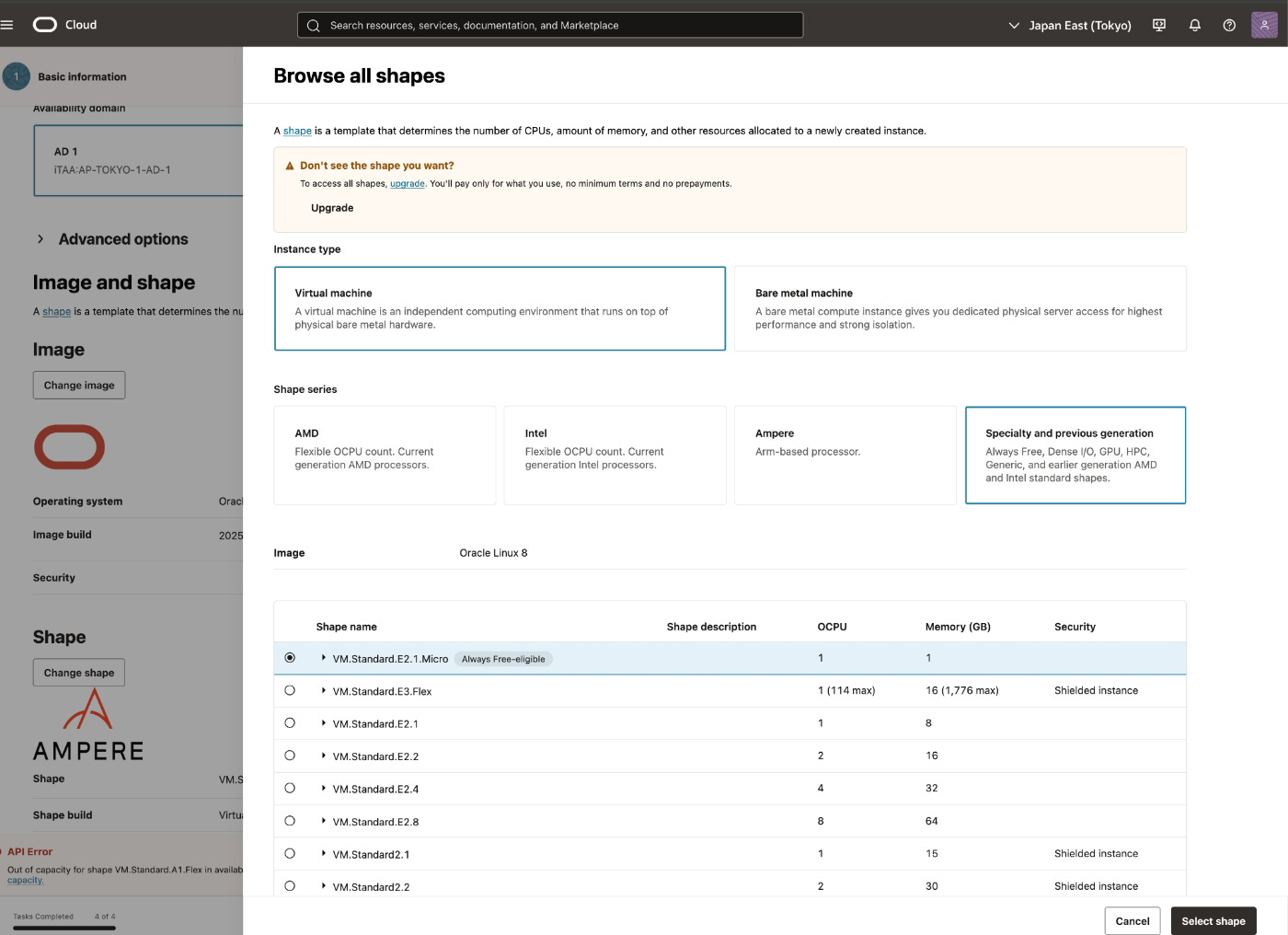Select VM.Standard.E3.Flex radio button
The image size is (1288, 935).
[290, 690]
